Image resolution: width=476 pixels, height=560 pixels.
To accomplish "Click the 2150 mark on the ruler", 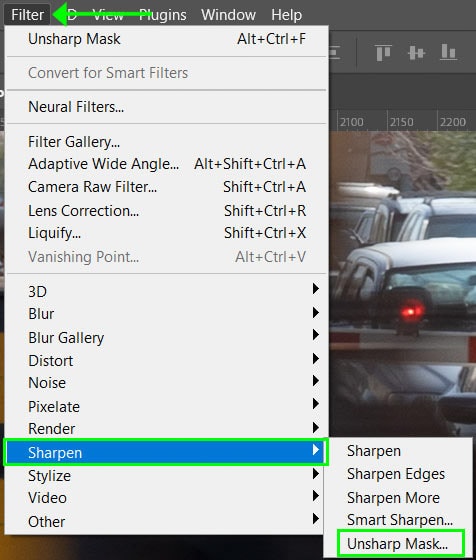I will click(x=401, y=122).
